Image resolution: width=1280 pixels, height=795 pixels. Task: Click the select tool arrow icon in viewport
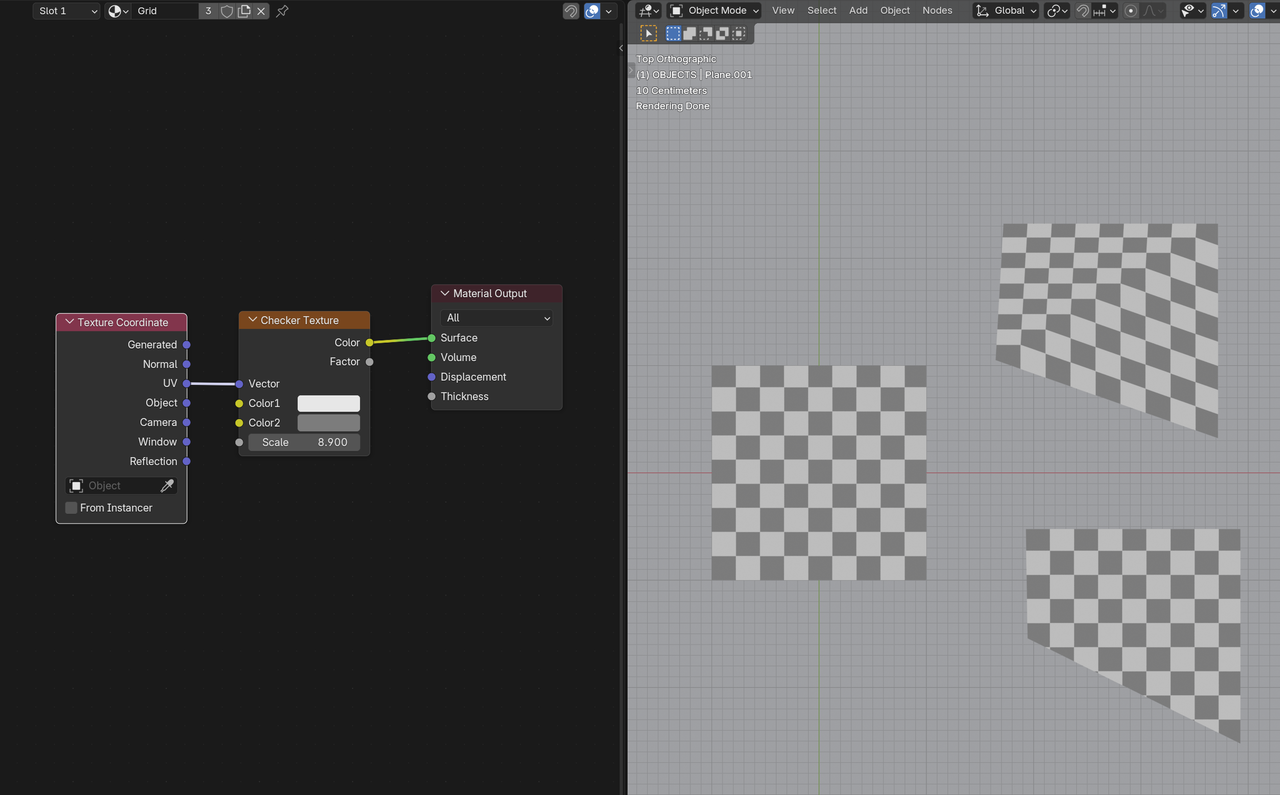[648, 33]
